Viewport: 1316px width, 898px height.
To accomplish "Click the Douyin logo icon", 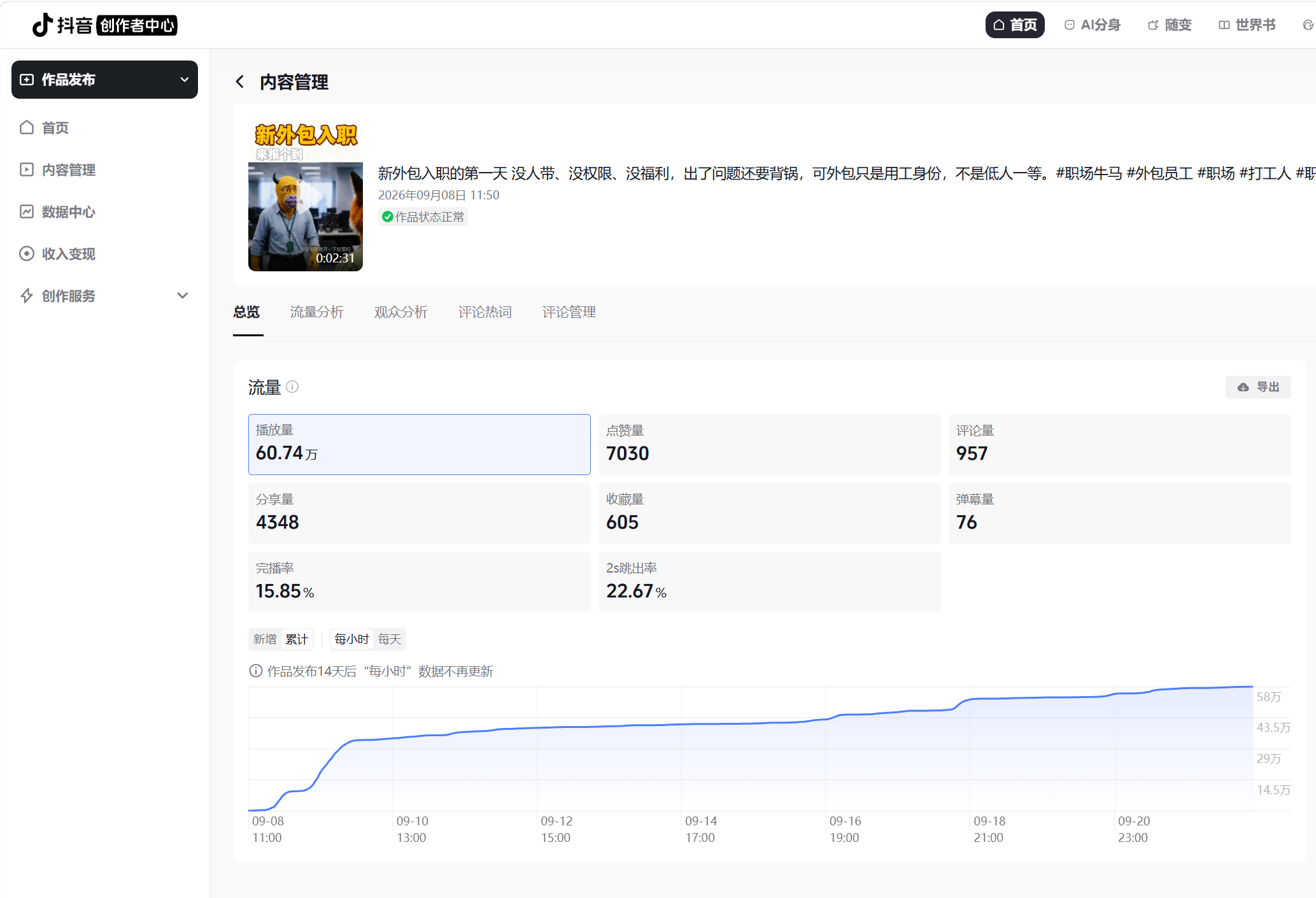I will tap(43, 25).
